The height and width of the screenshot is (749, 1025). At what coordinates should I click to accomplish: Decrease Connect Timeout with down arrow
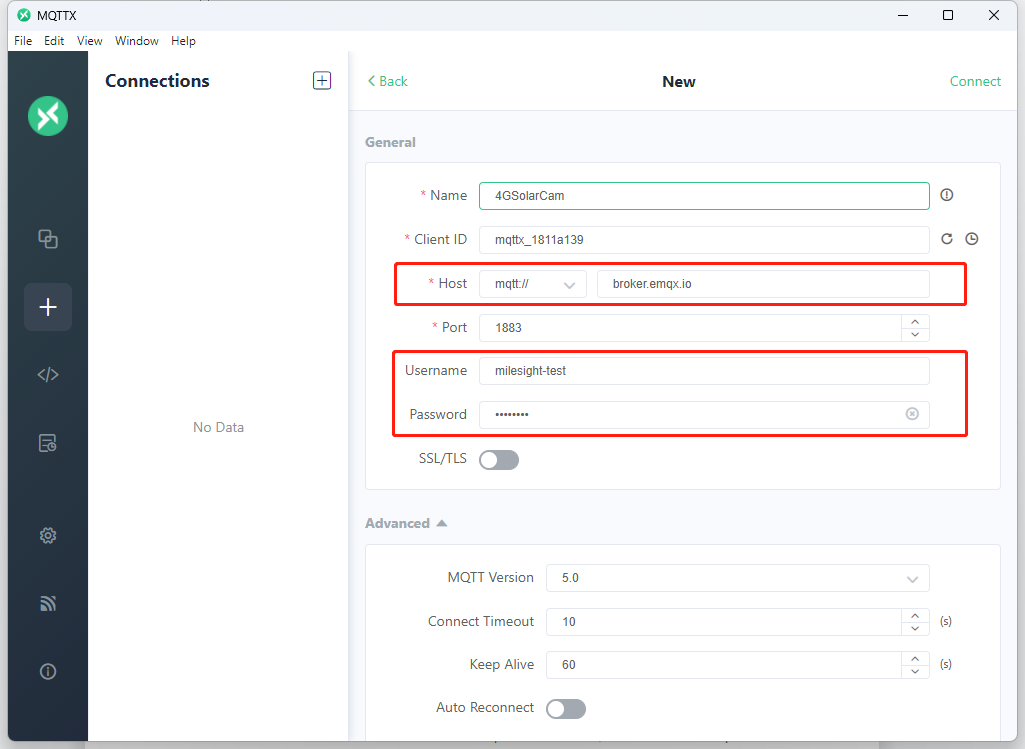click(915, 628)
